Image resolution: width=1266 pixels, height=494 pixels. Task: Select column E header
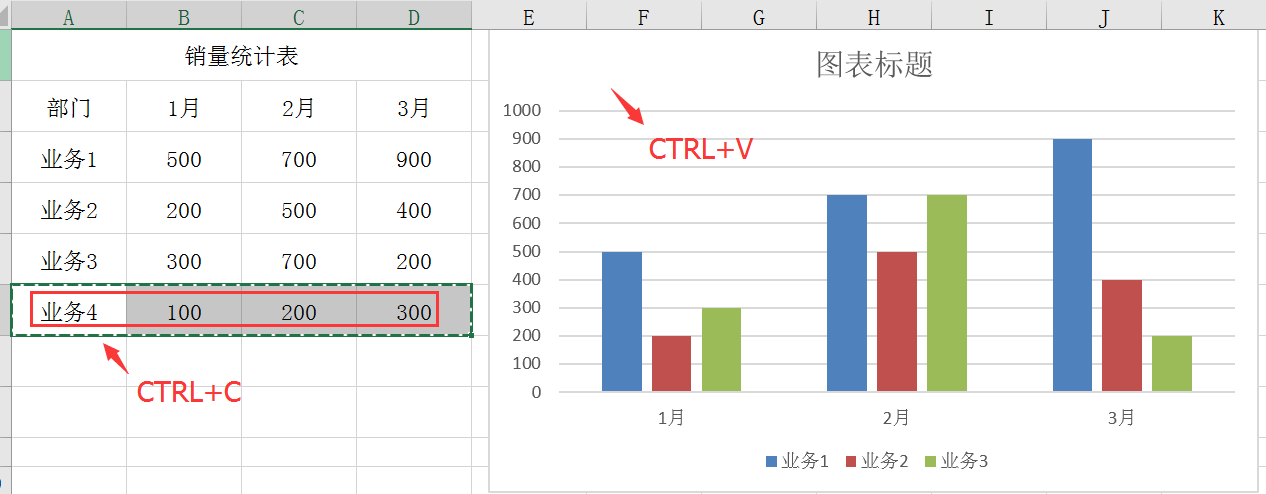click(x=528, y=15)
